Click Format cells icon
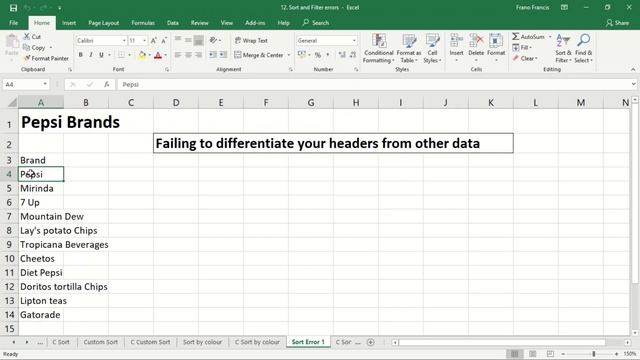The height and width of the screenshot is (360, 640). pyautogui.click(x=496, y=41)
